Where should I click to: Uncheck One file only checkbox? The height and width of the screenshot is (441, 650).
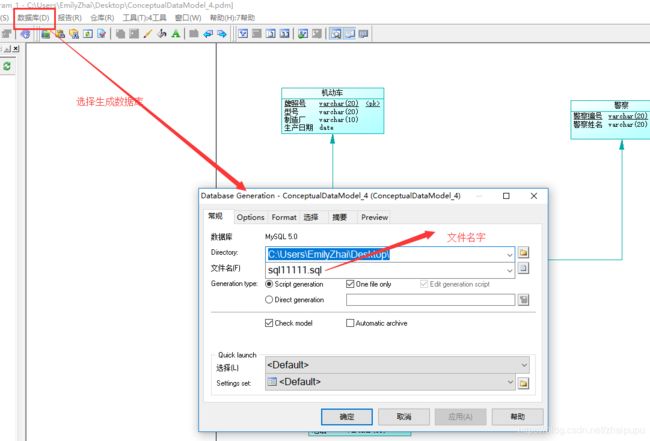pos(350,284)
